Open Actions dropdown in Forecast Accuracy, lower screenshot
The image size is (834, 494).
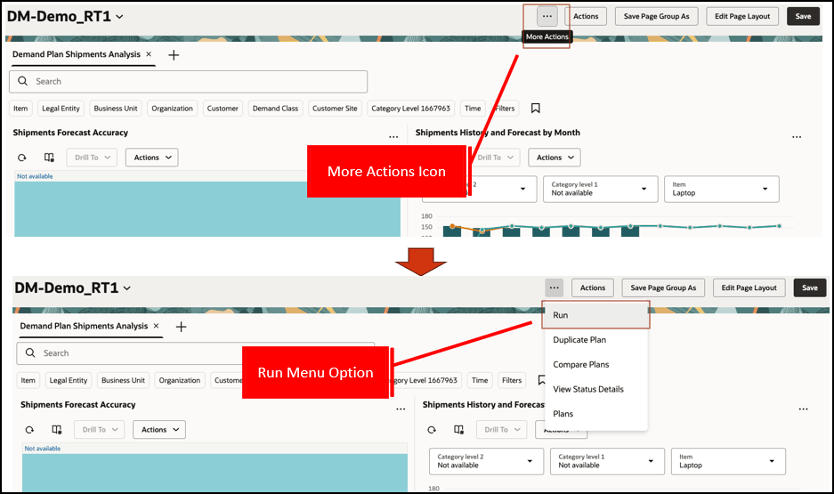[159, 430]
